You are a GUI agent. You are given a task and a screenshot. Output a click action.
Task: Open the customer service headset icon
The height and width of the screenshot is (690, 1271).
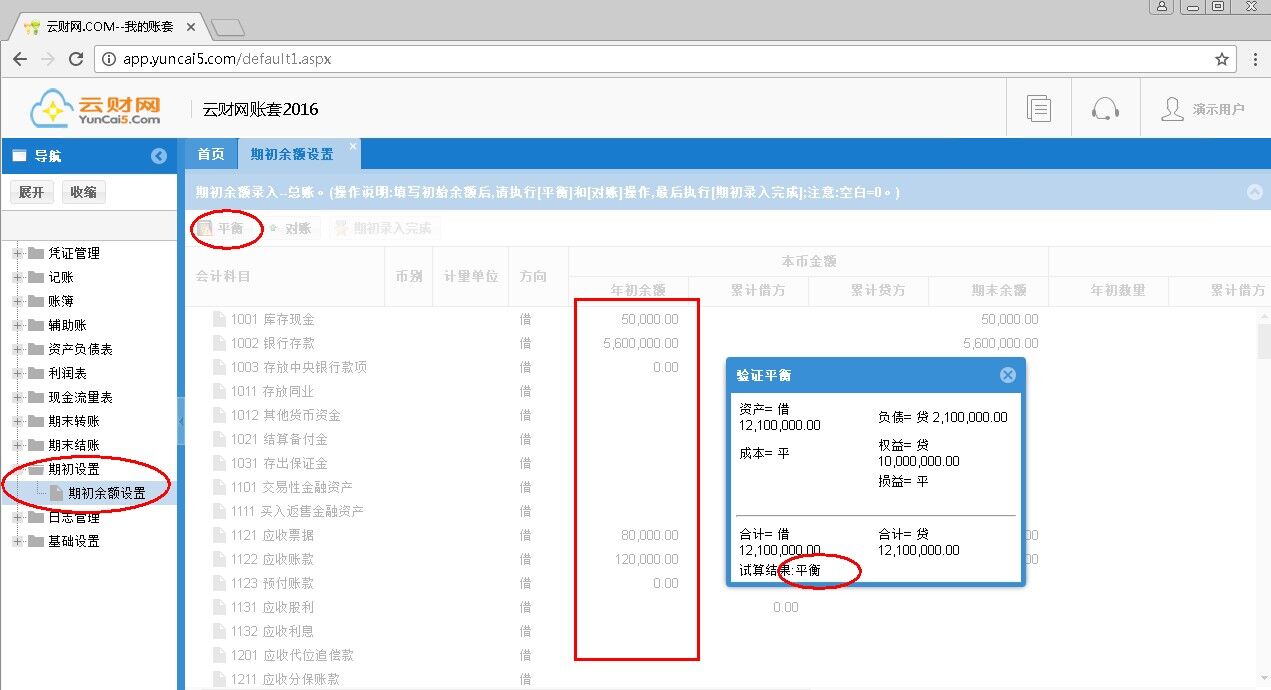1105,108
